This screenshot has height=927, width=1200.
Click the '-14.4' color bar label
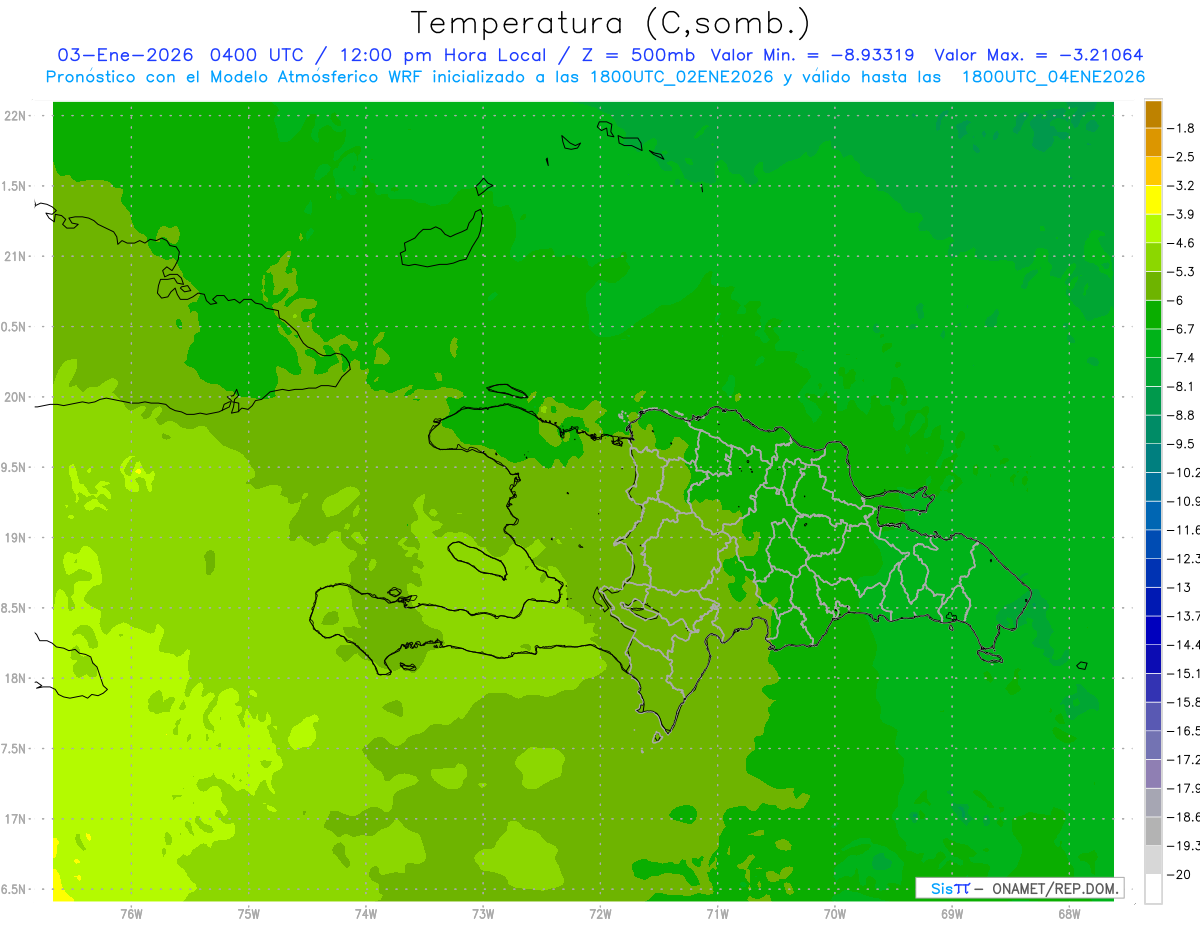(1183, 644)
